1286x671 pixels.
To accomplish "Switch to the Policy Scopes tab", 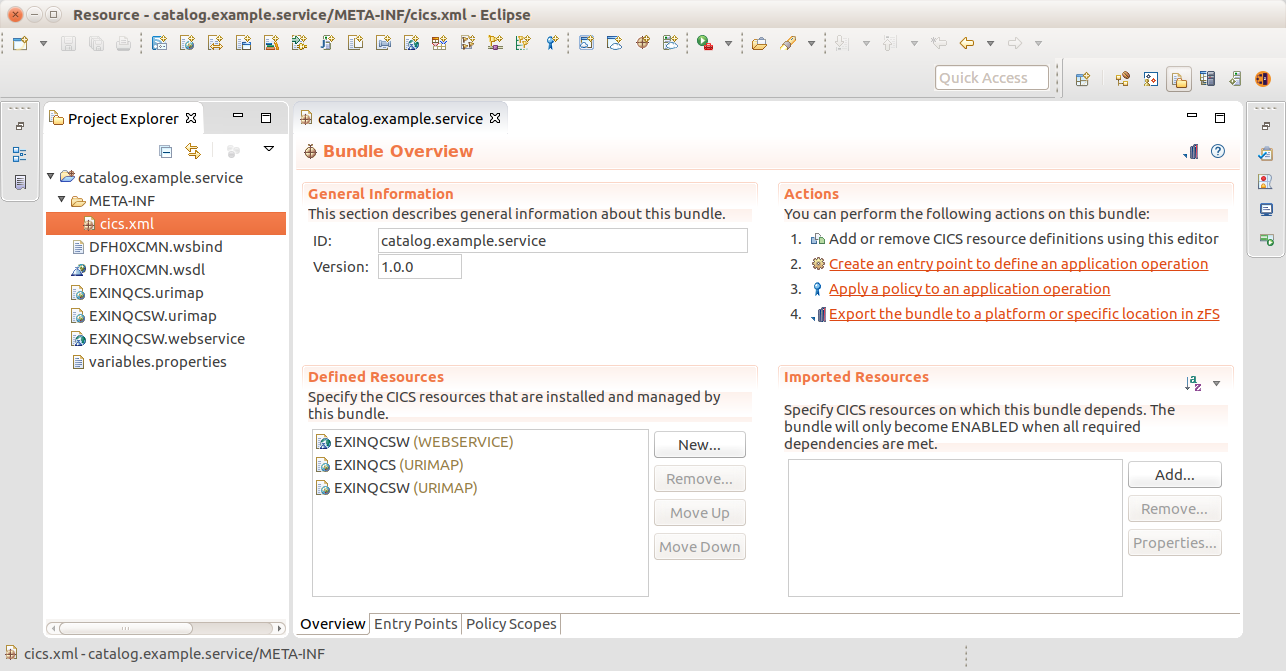I will tap(511, 624).
